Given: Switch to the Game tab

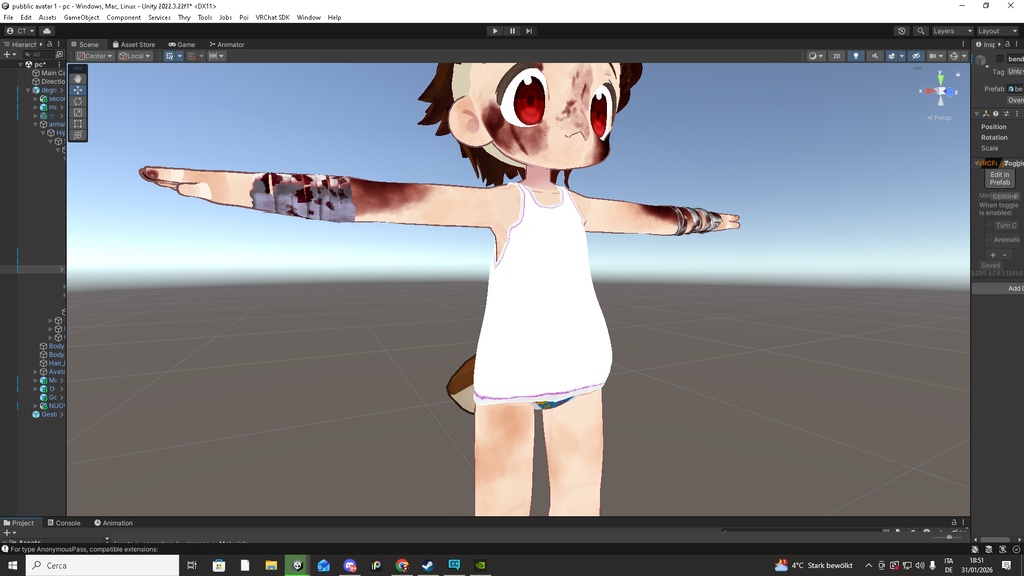Looking at the screenshot, I should [x=182, y=44].
